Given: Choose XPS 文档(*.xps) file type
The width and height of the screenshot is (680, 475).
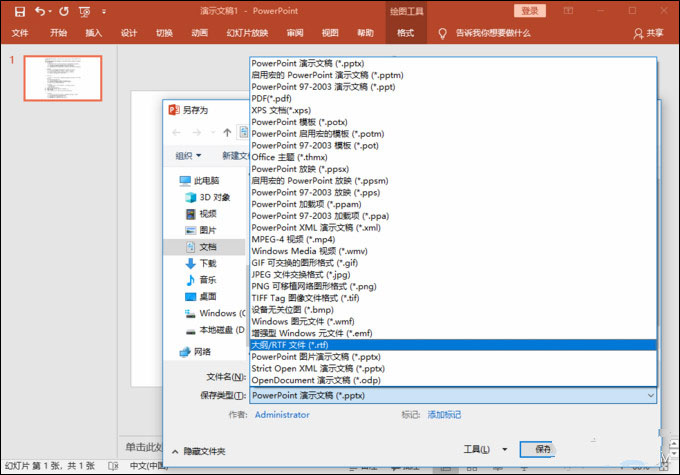Looking at the screenshot, I should point(453,110).
